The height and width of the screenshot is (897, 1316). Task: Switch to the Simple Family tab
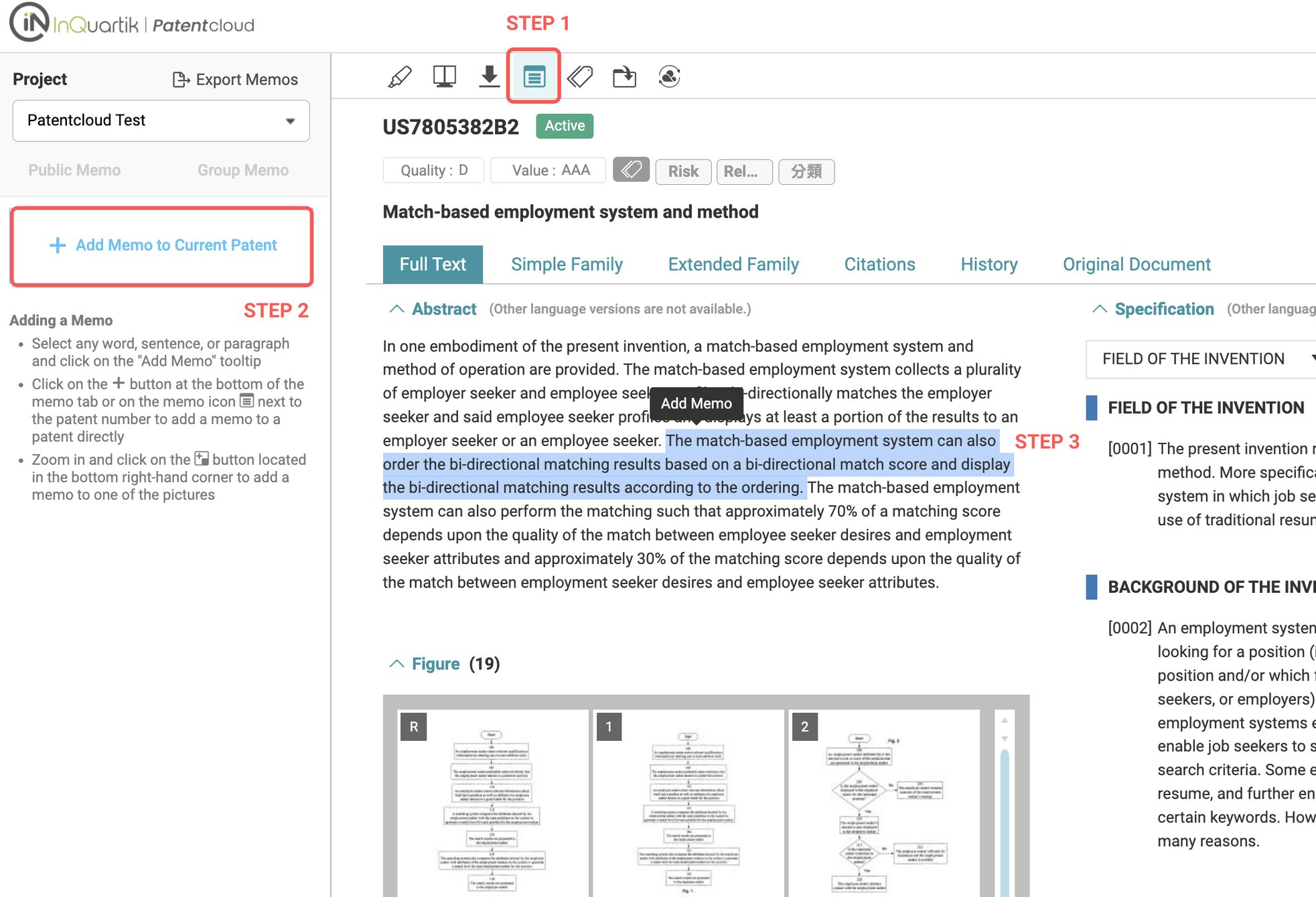click(567, 265)
